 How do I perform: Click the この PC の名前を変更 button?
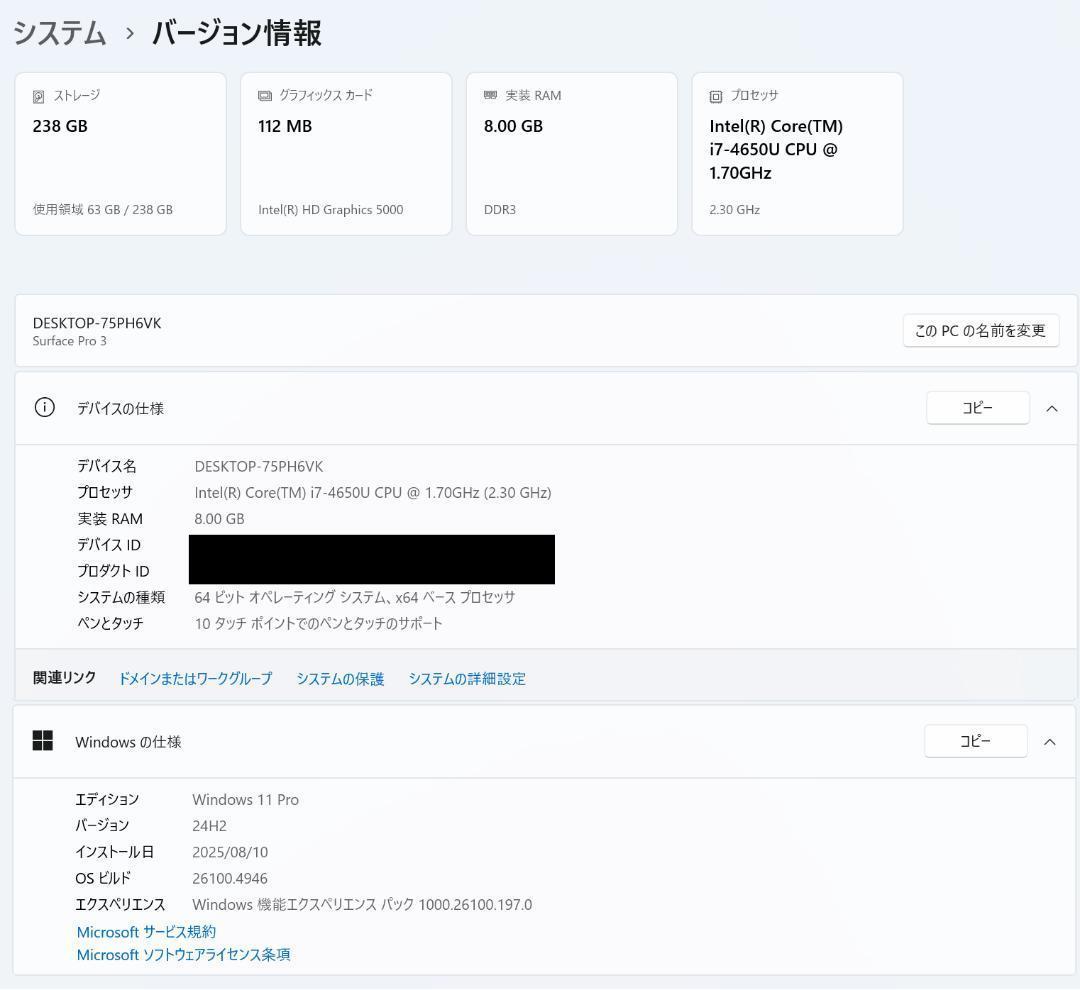[x=980, y=330]
